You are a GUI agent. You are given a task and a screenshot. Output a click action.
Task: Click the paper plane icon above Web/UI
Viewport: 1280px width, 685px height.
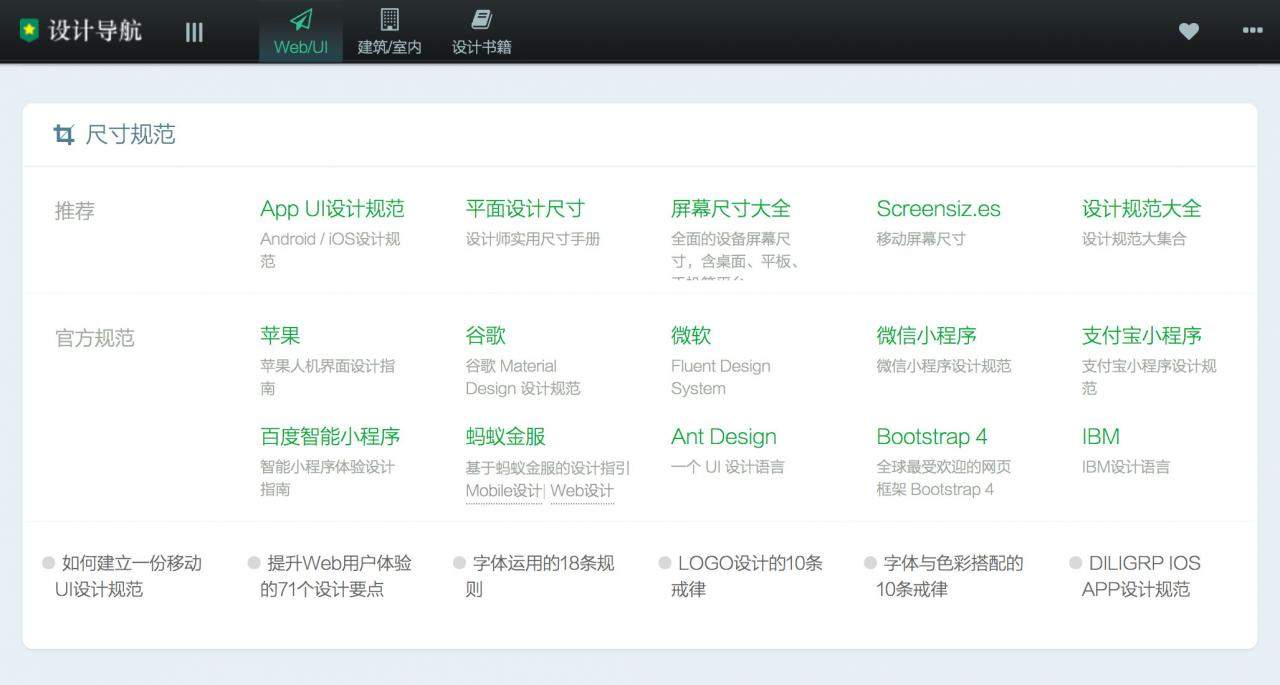pyautogui.click(x=301, y=19)
